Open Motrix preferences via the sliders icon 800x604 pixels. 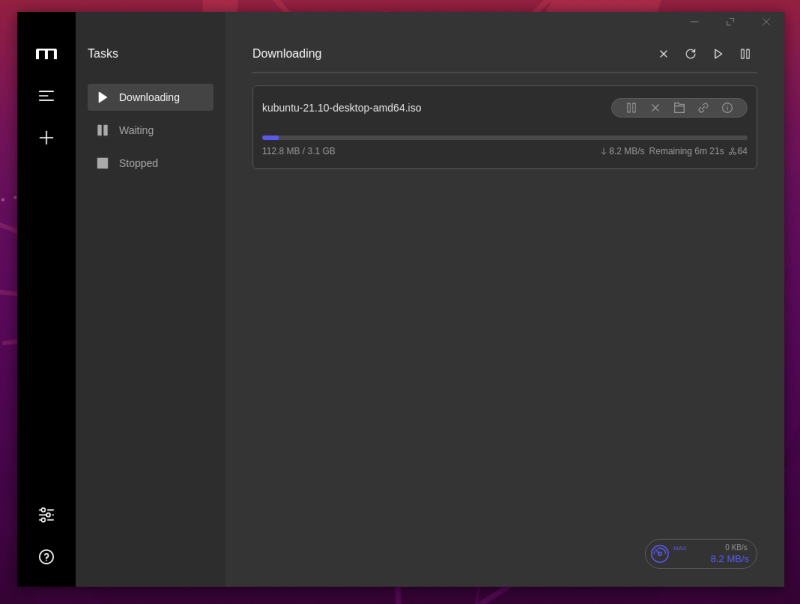[46, 514]
